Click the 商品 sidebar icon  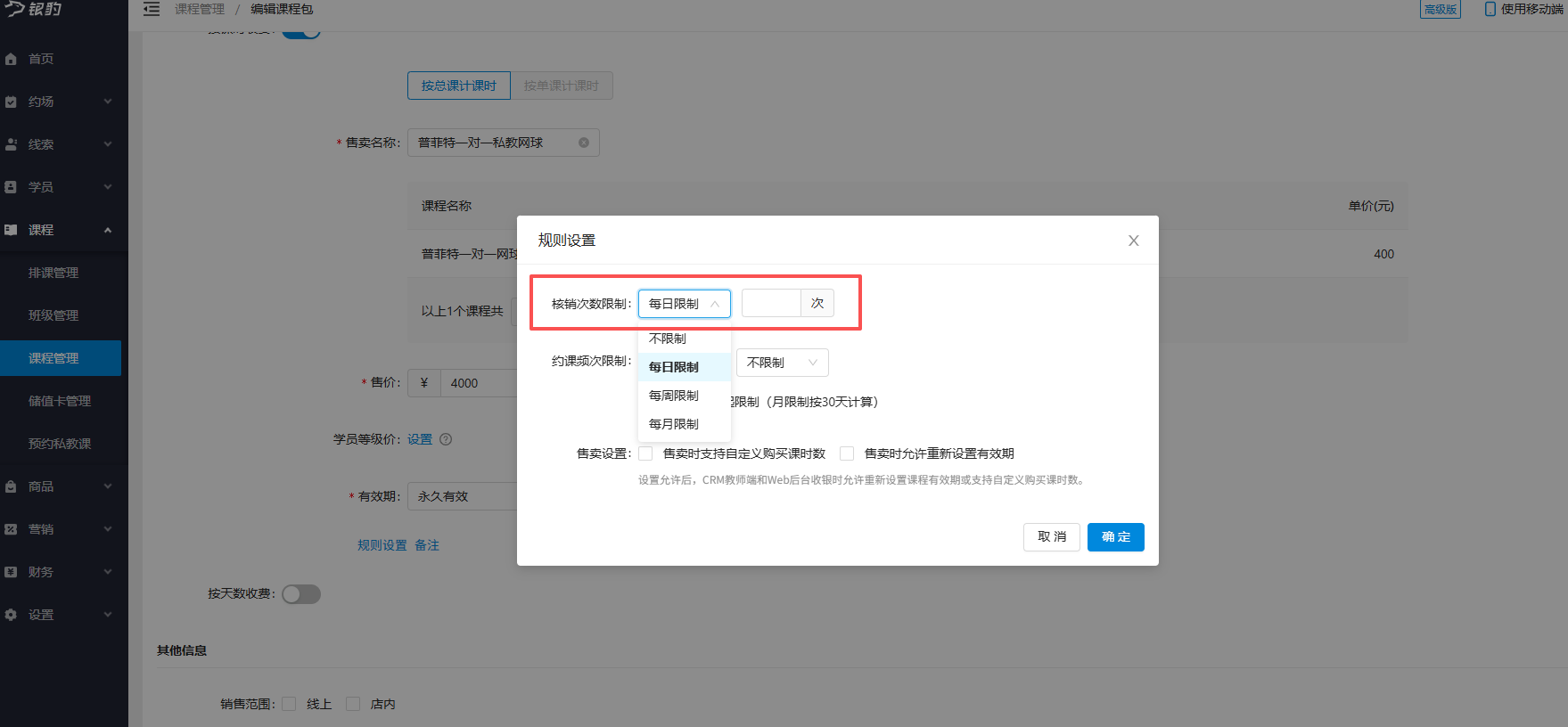click(11, 486)
